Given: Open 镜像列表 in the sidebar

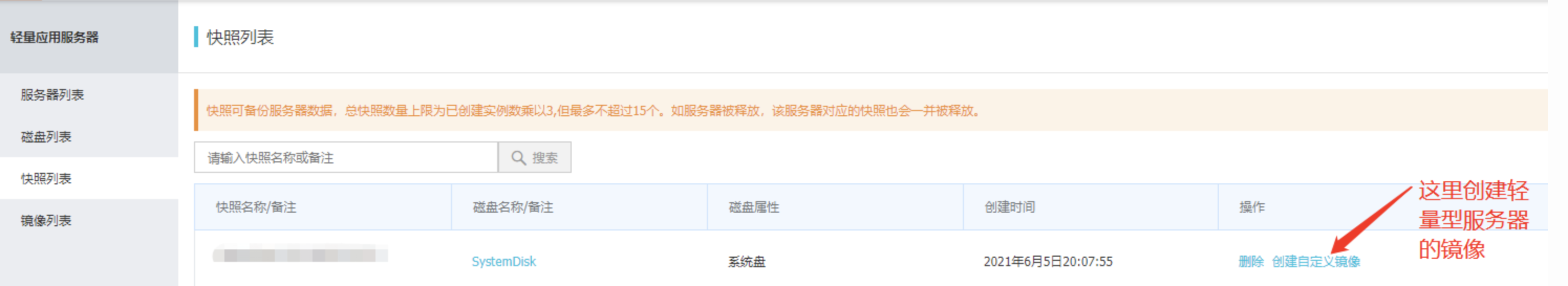Looking at the screenshot, I should [x=46, y=221].
